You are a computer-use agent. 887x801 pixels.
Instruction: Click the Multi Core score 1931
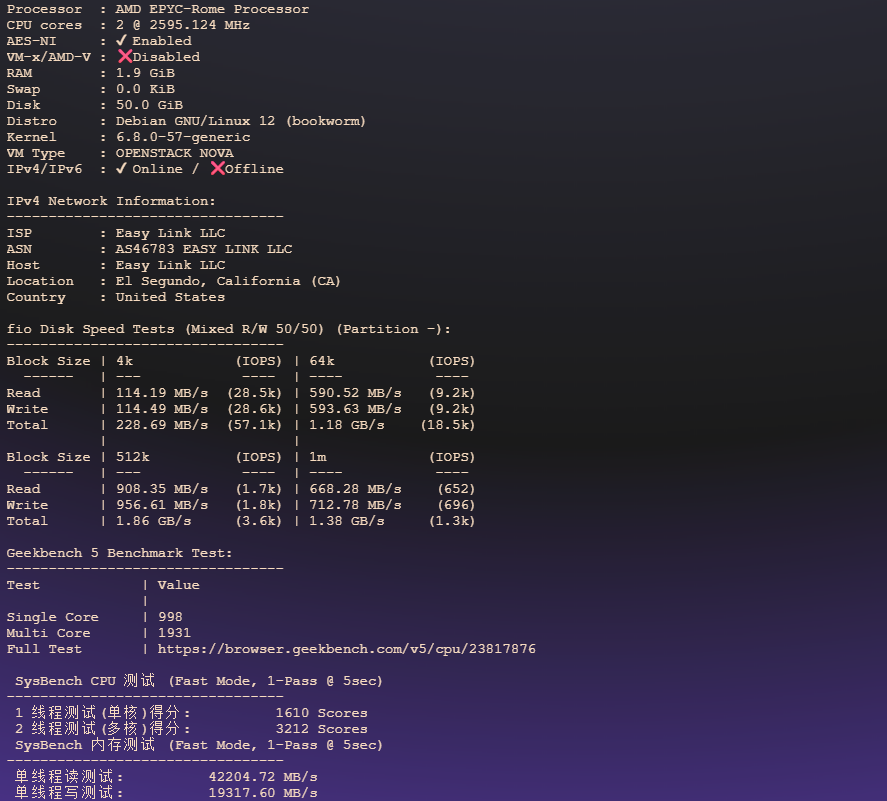tap(174, 633)
